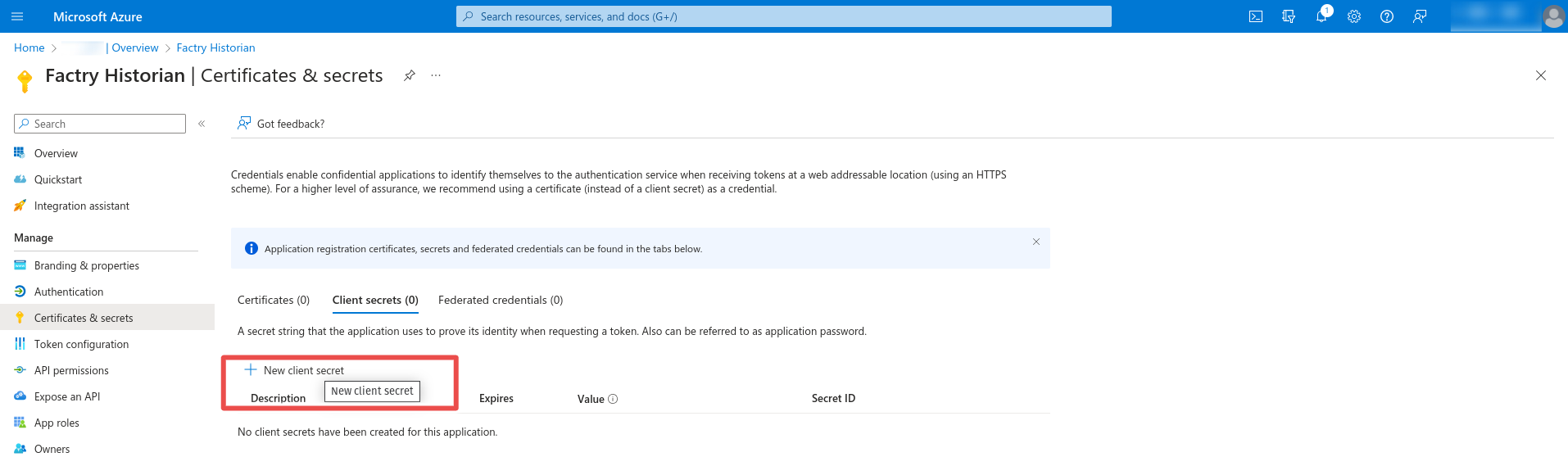Open the Factry Historian breadcrumb link
The image size is (1568, 457).
click(215, 48)
